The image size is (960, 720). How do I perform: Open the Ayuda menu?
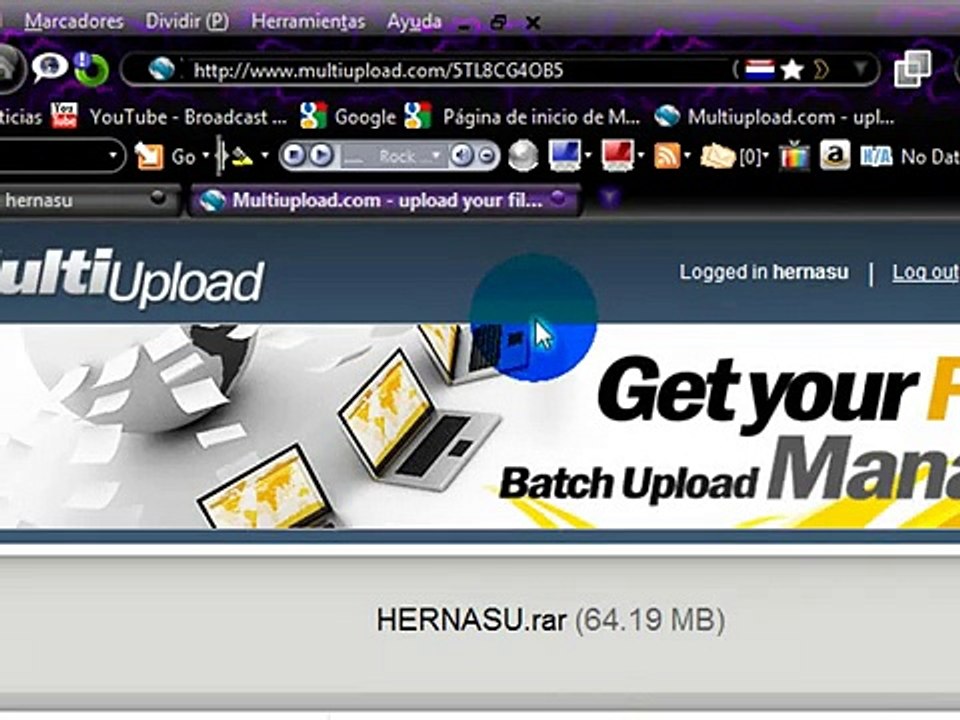[x=414, y=21]
